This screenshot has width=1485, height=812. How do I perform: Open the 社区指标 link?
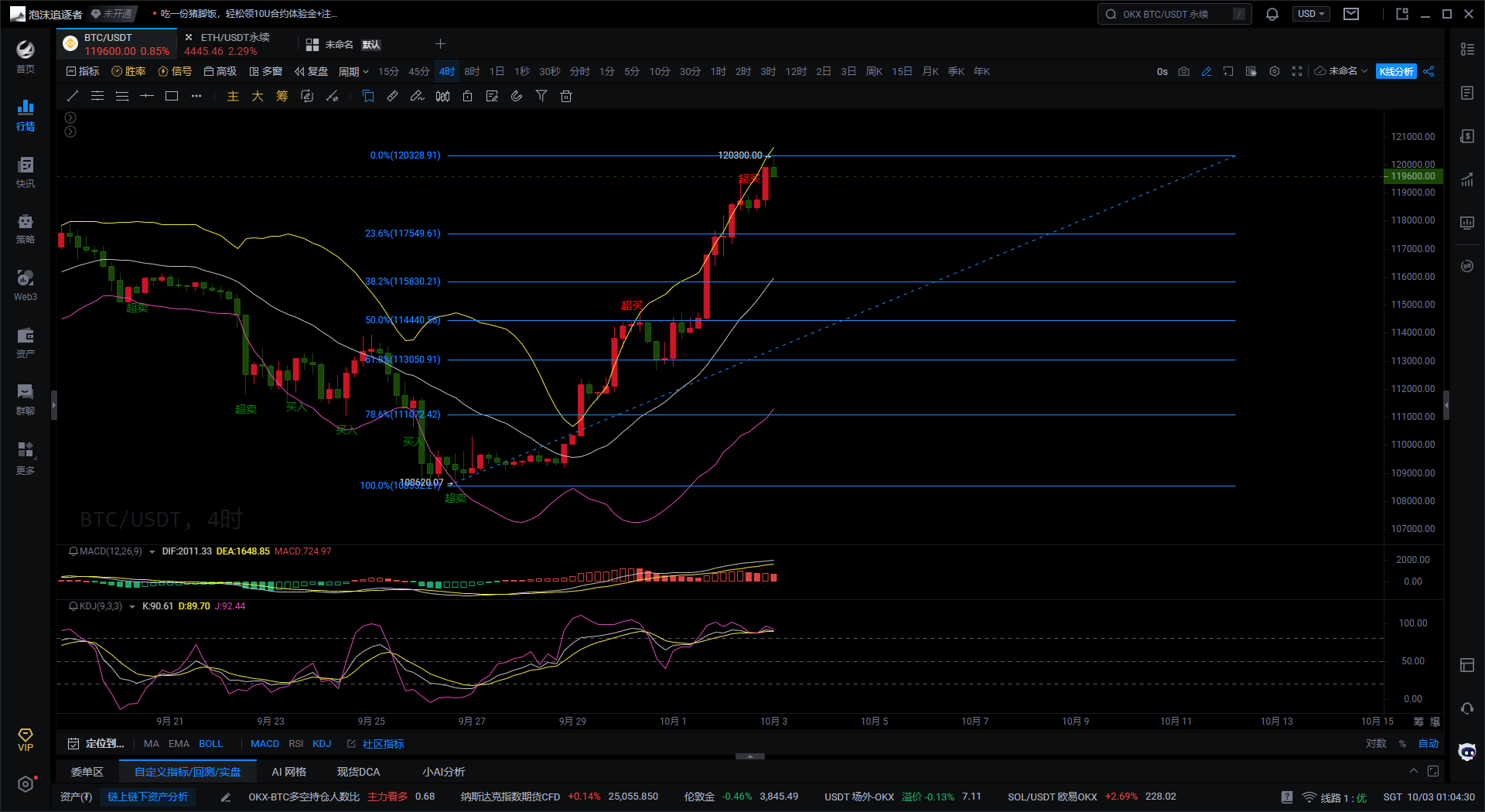[383, 743]
